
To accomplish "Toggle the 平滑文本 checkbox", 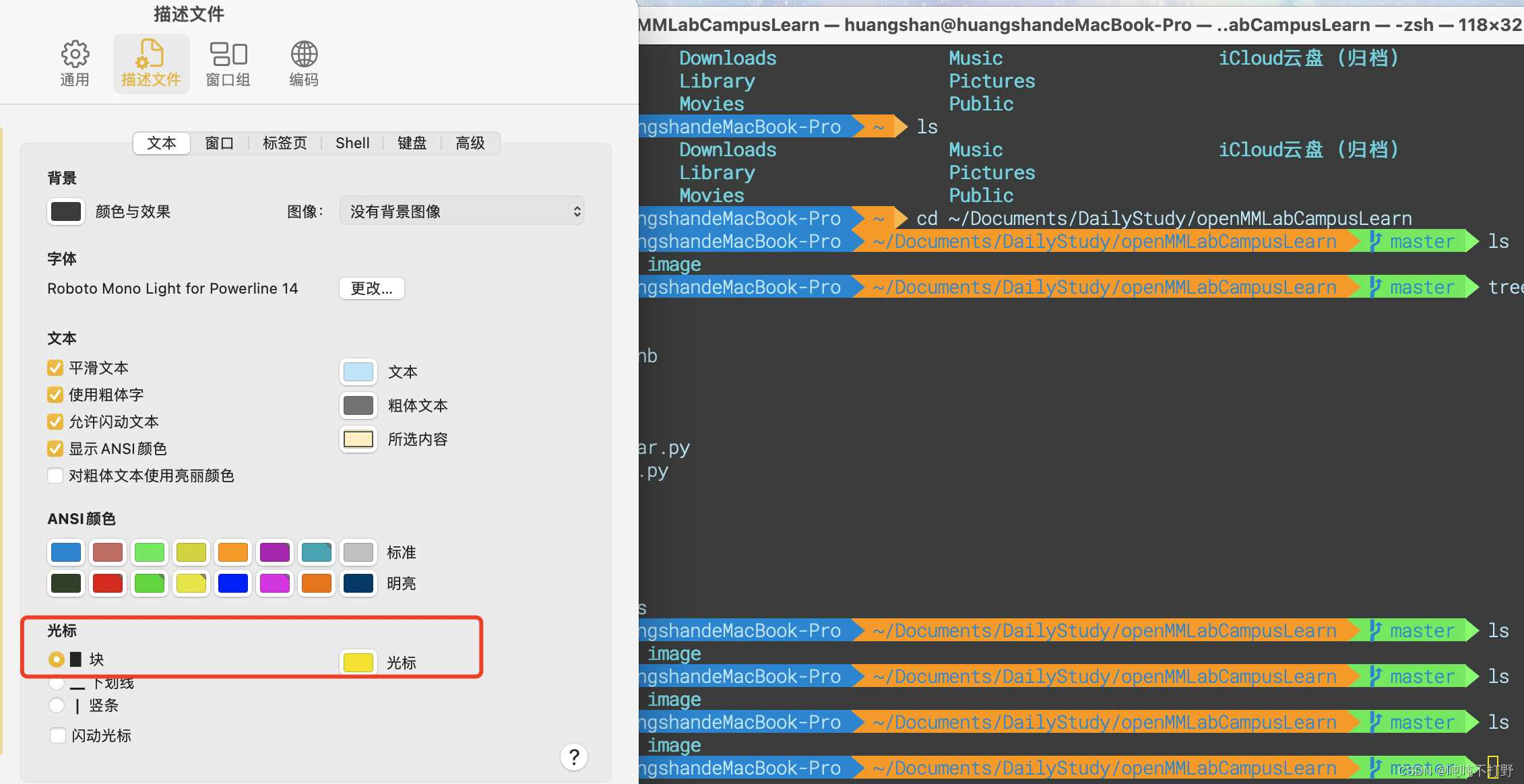I will click(x=55, y=368).
